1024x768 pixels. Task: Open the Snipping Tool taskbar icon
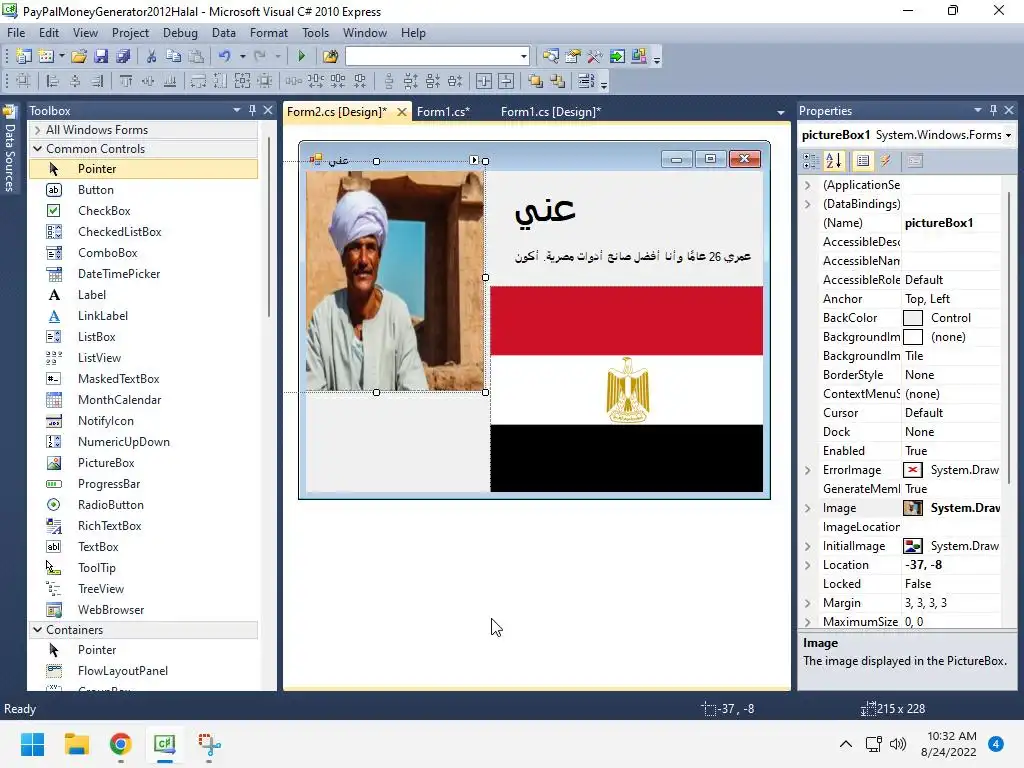(x=210, y=744)
